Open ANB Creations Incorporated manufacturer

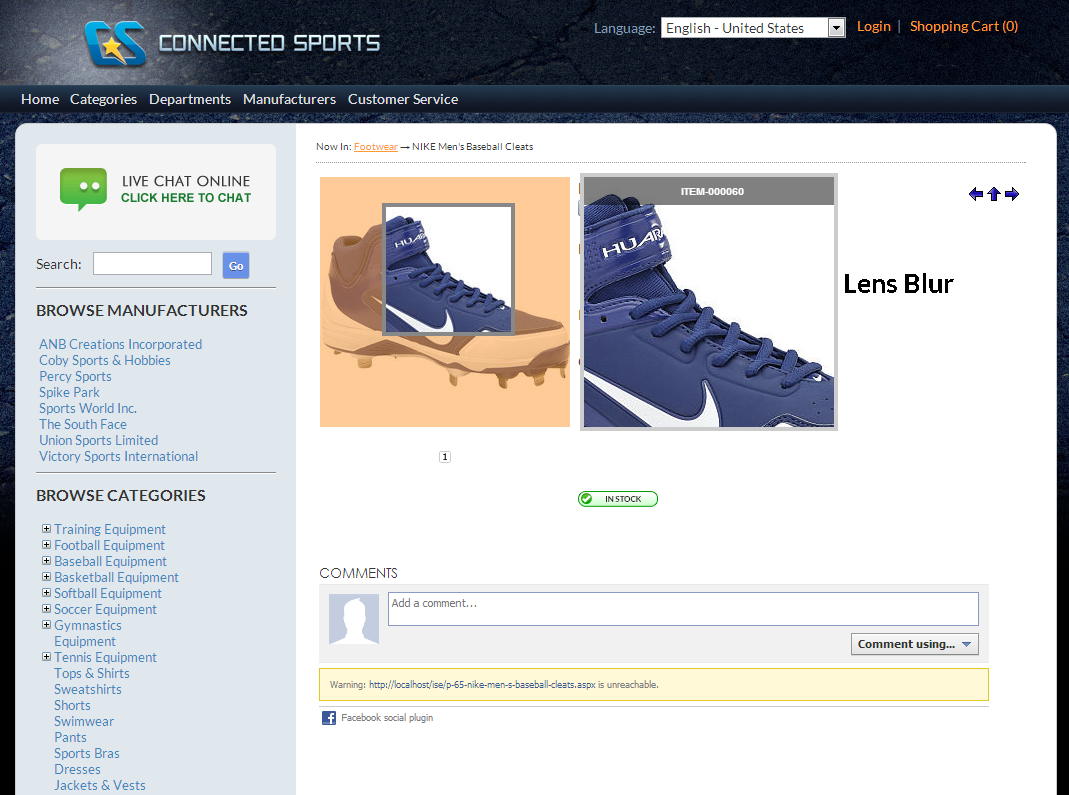[x=121, y=344]
